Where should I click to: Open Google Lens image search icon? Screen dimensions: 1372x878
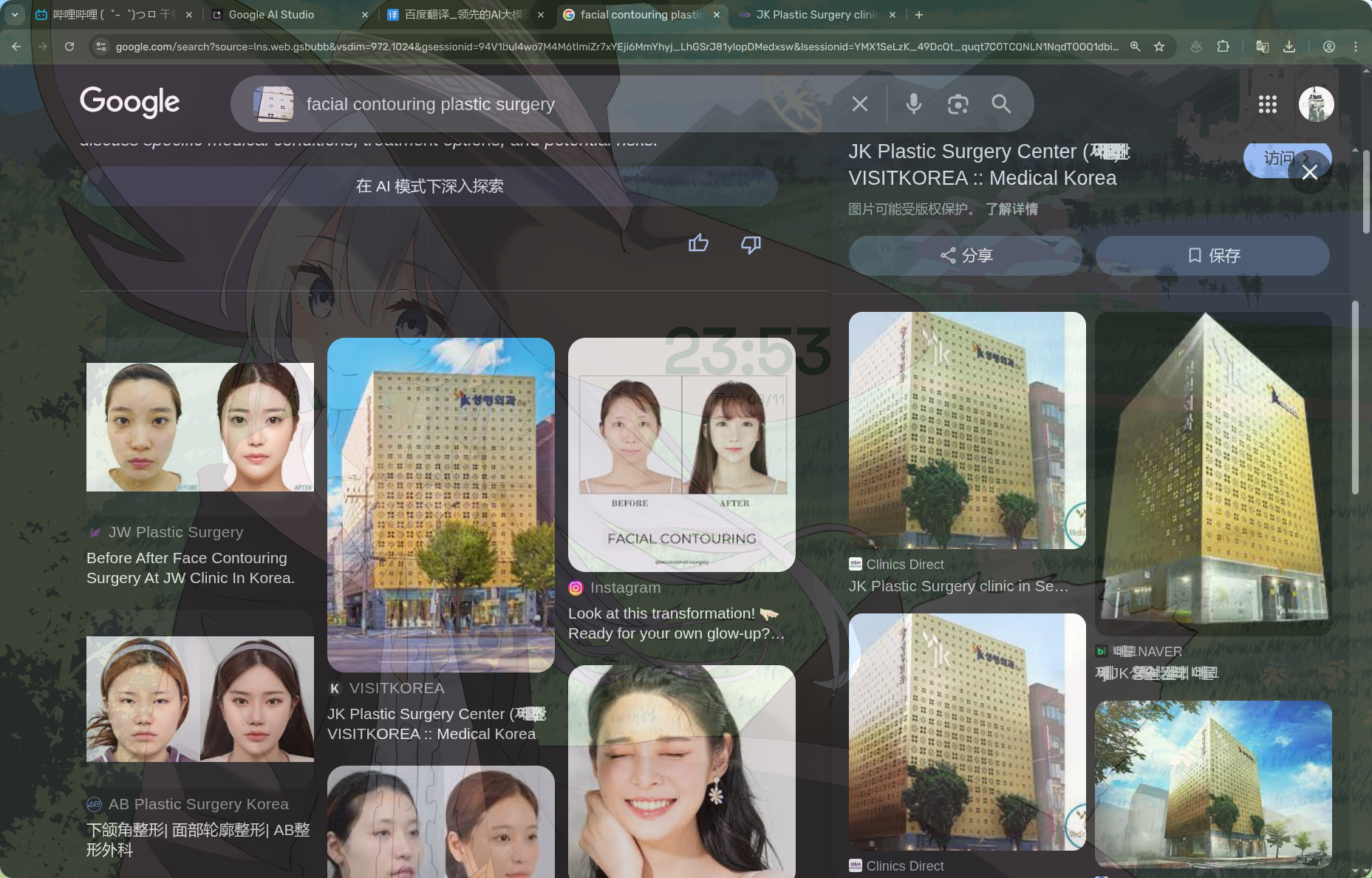click(x=958, y=104)
